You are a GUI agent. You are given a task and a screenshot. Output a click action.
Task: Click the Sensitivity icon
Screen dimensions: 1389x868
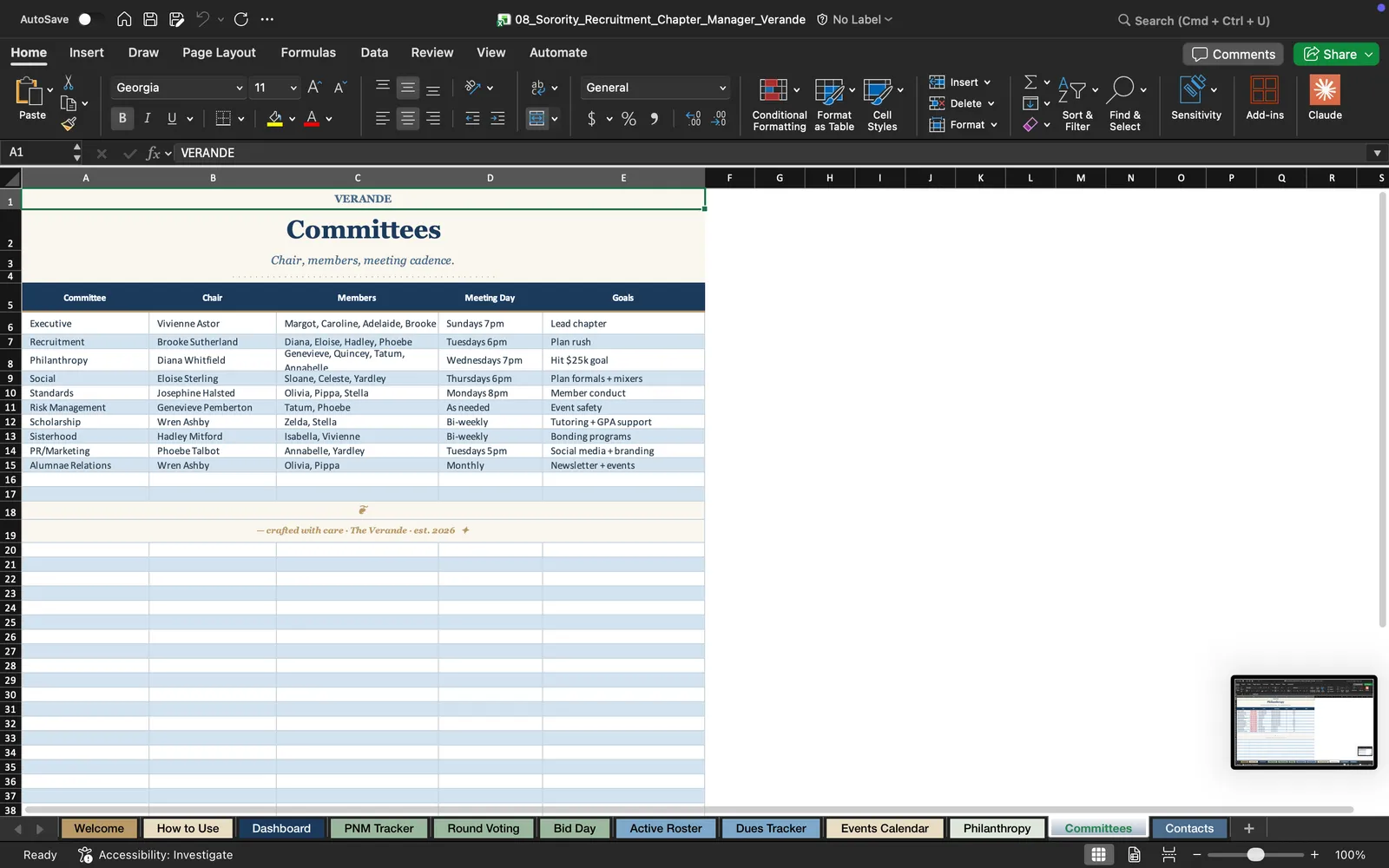click(x=1195, y=97)
